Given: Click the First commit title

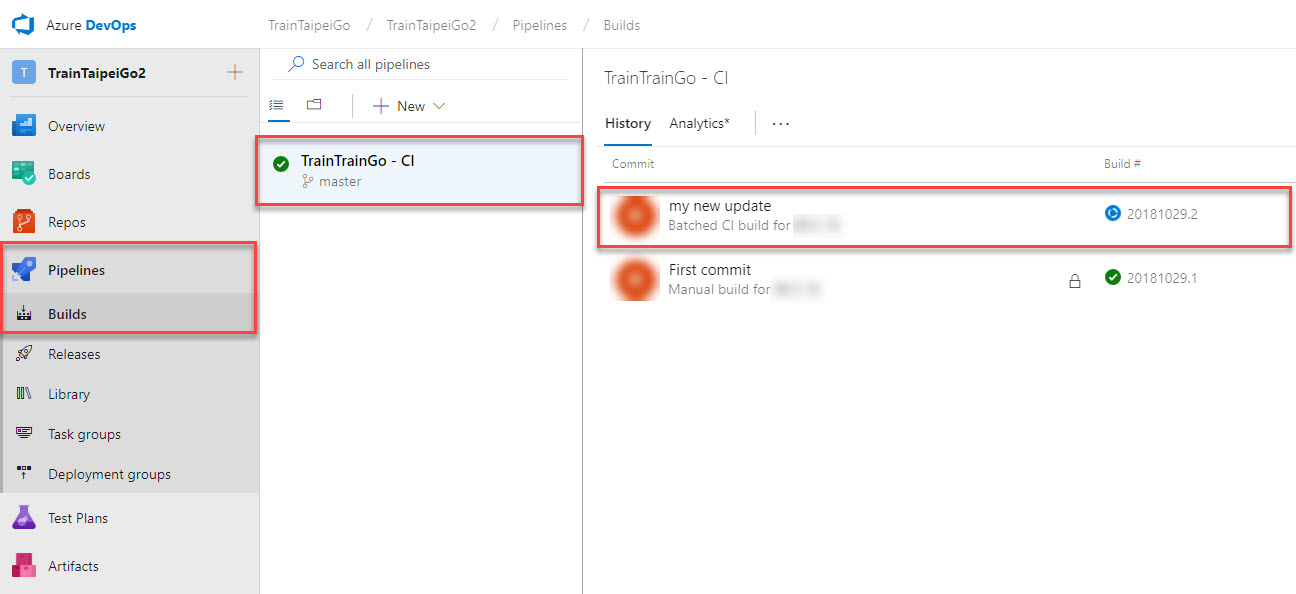Looking at the screenshot, I should [x=710, y=270].
